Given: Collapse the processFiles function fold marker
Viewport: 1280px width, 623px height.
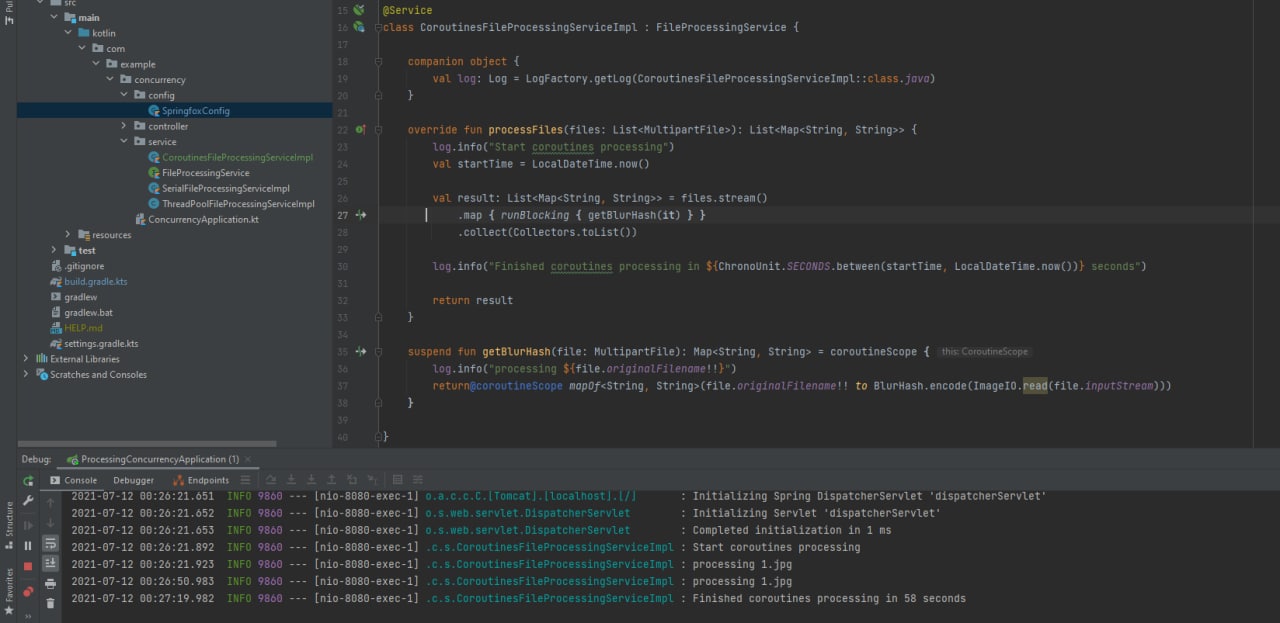Looking at the screenshot, I should point(379,130).
